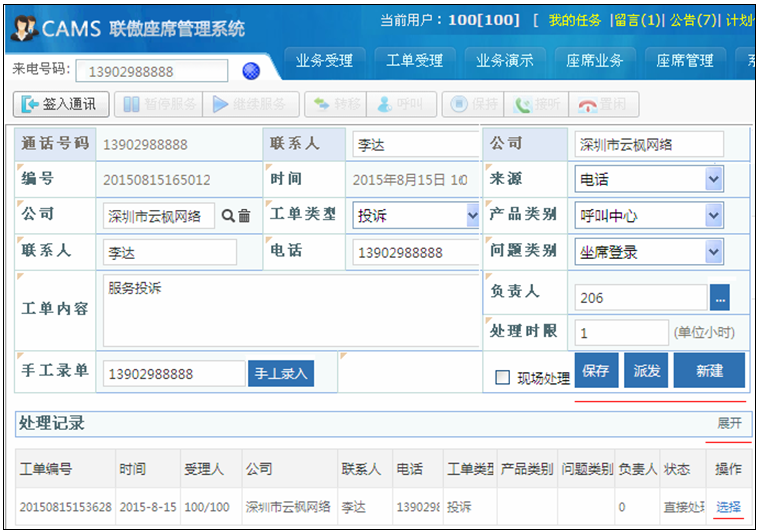The height and width of the screenshot is (532, 758).
Task: Open the 来源 dropdown showing 电话
Action: pyautogui.click(x=713, y=180)
